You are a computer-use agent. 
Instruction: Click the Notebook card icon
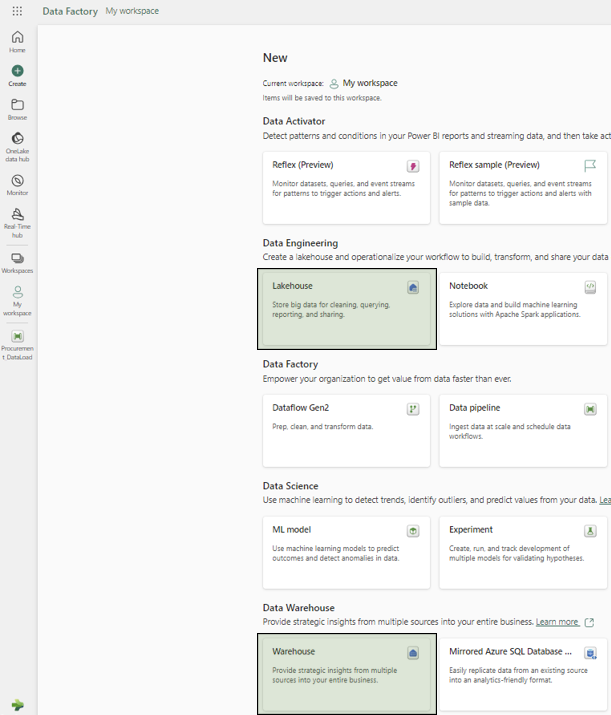point(590,287)
